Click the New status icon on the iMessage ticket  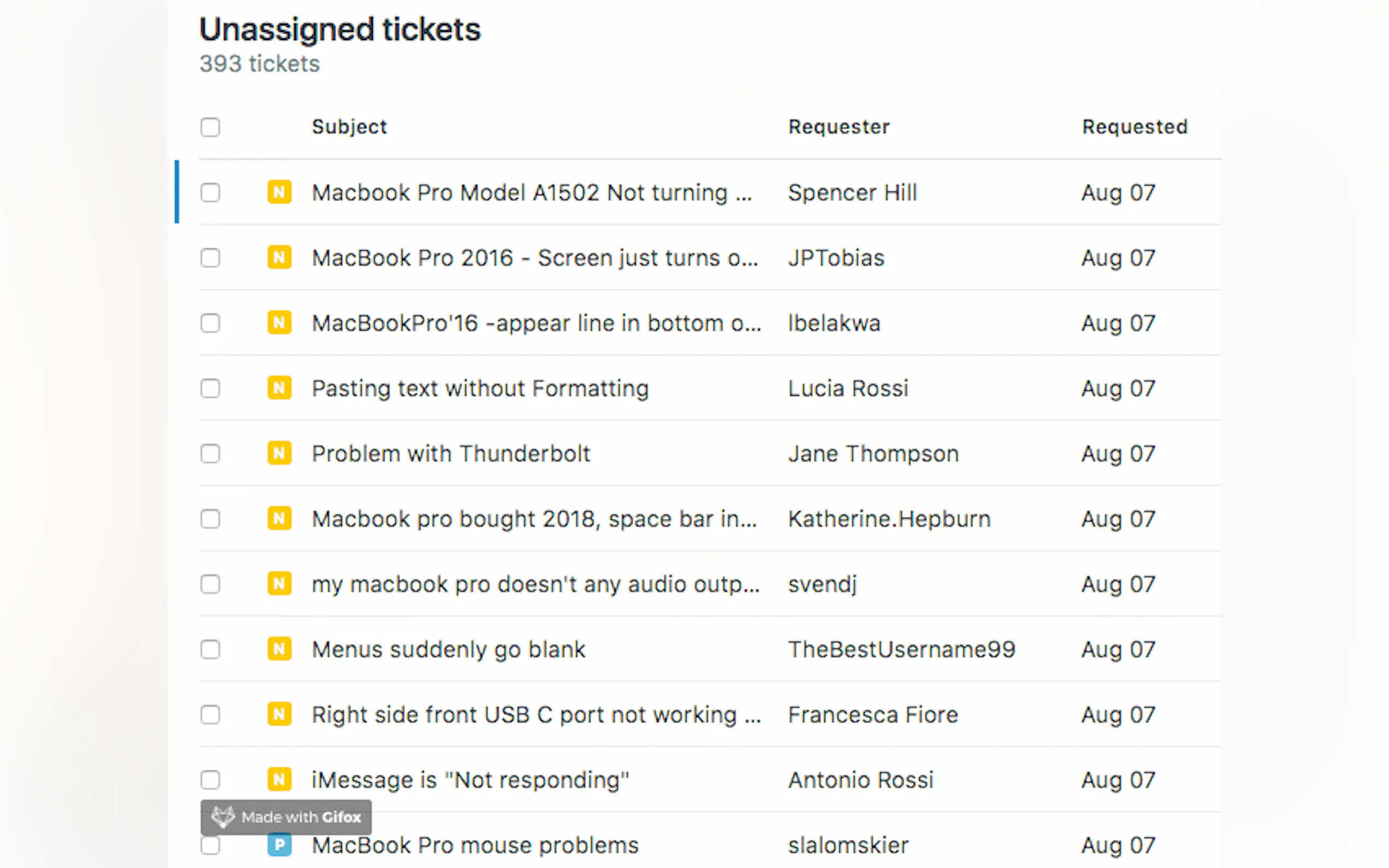coord(279,779)
